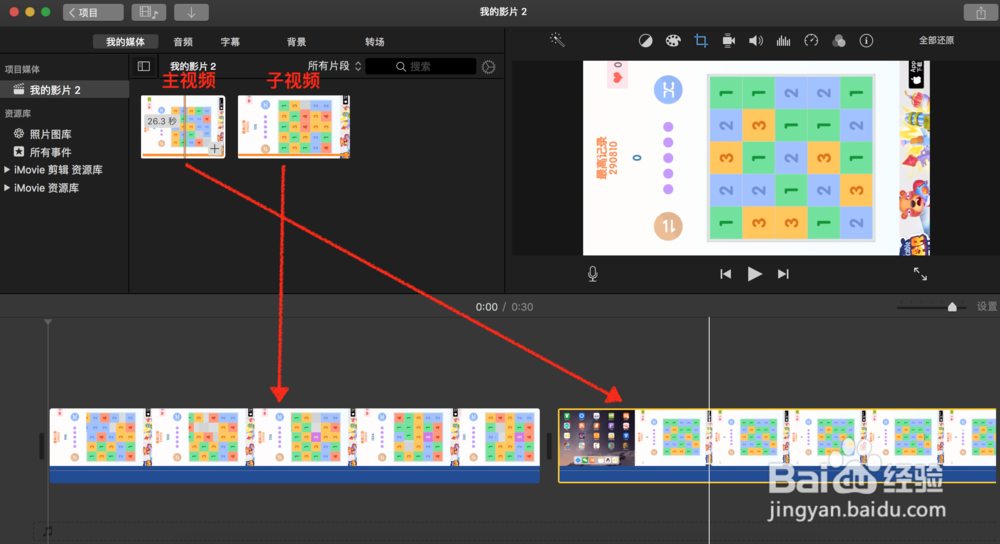1000x544 pixels.
Task: Play the preview
Action: pos(754,274)
